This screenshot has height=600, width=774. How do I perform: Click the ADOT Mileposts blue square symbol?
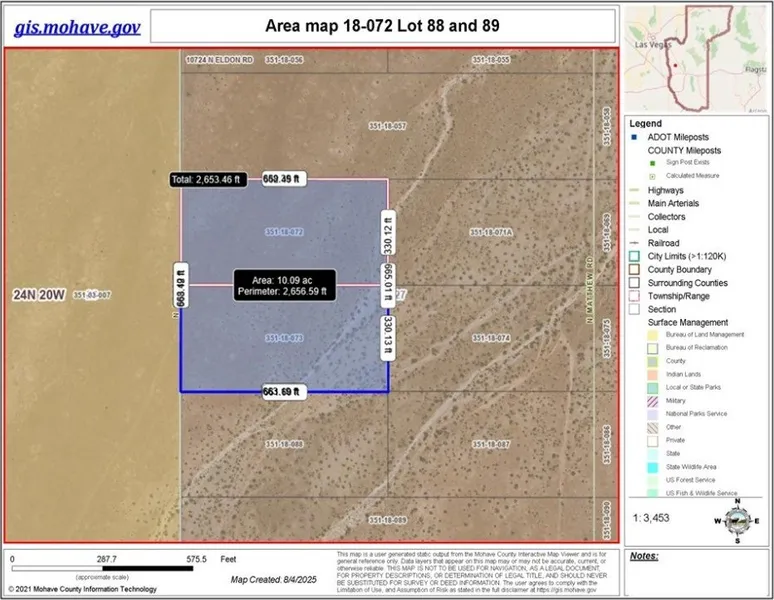coord(634,137)
